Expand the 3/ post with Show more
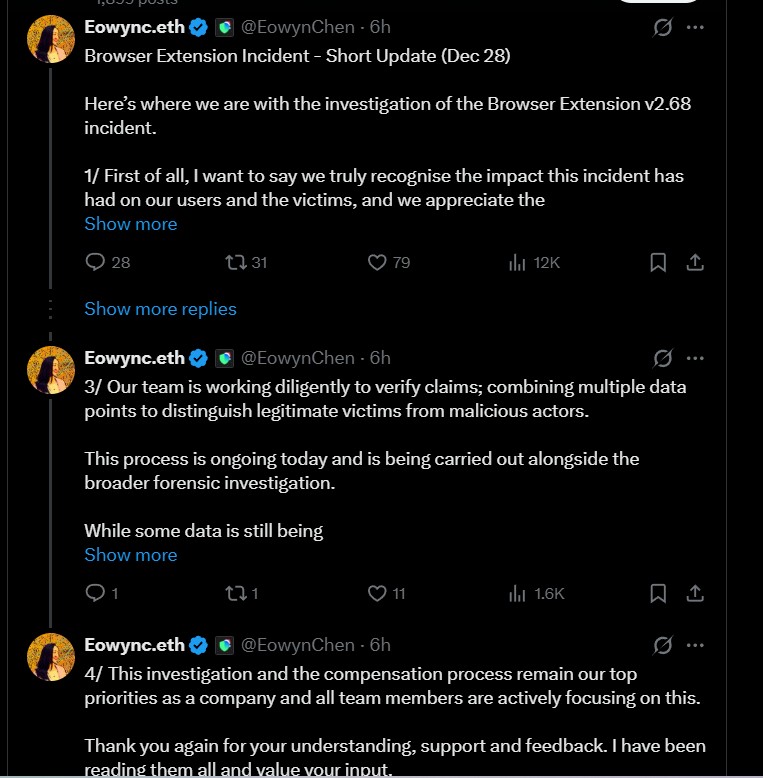This screenshot has height=778, width=763. 130,555
